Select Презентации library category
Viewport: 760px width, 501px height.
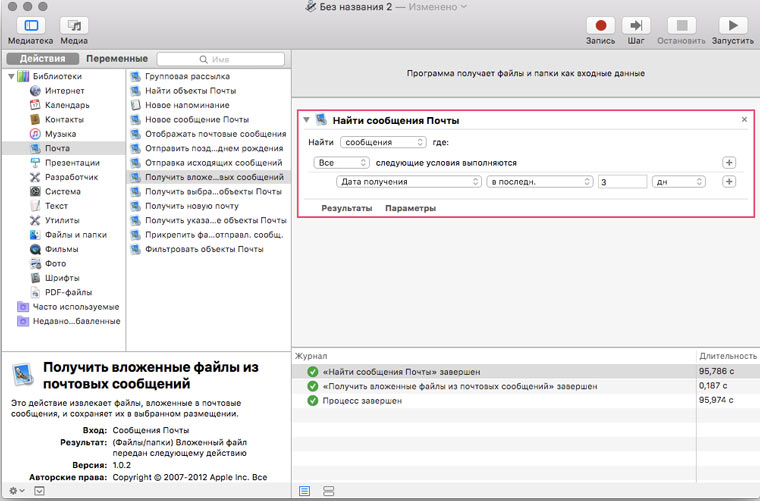coord(72,163)
